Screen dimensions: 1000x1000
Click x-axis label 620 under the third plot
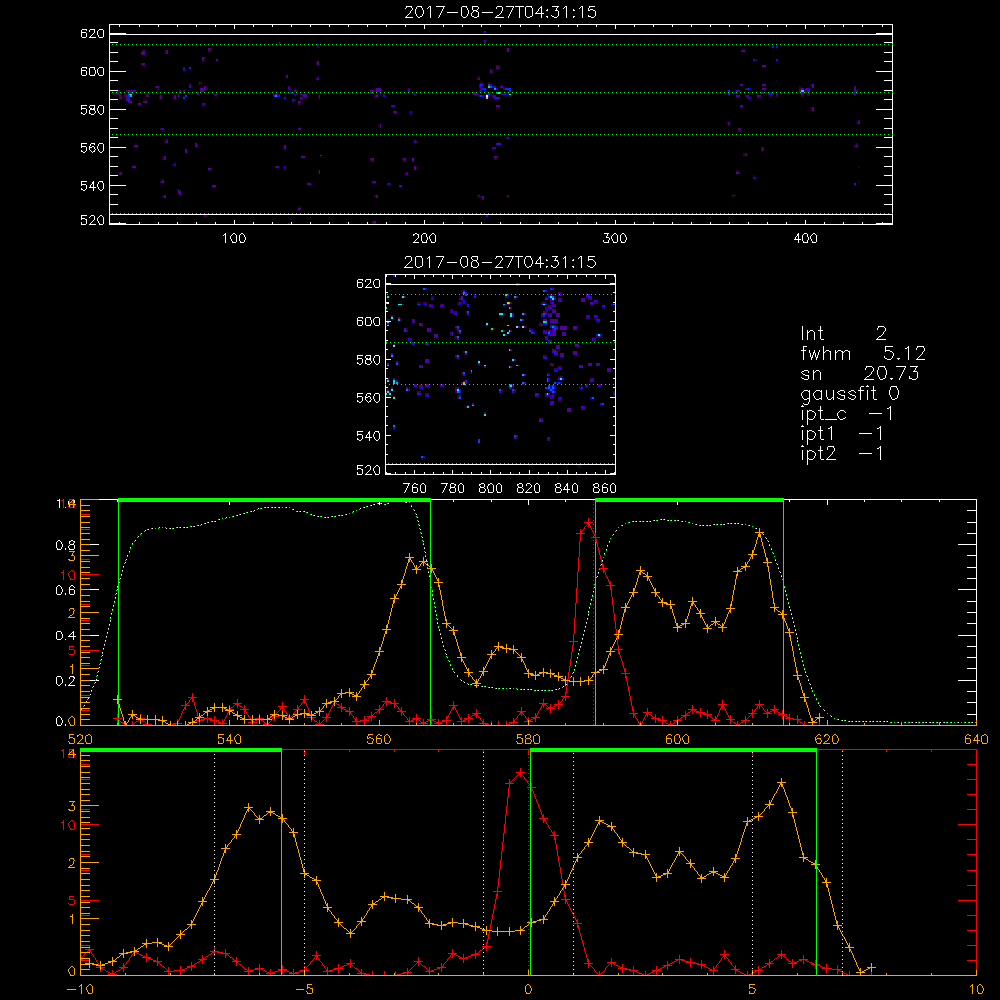pyautogui.click(x=827, y=739)
